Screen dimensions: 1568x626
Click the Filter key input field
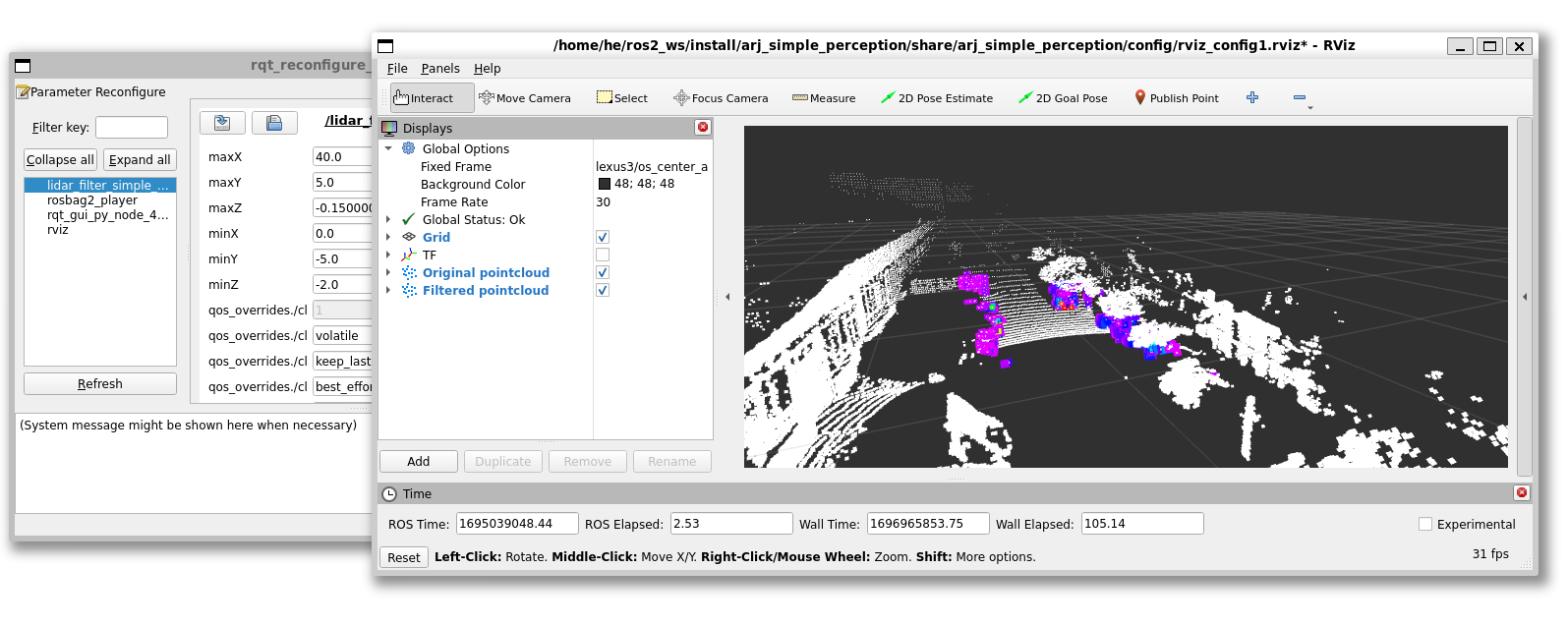pos(132,128)
